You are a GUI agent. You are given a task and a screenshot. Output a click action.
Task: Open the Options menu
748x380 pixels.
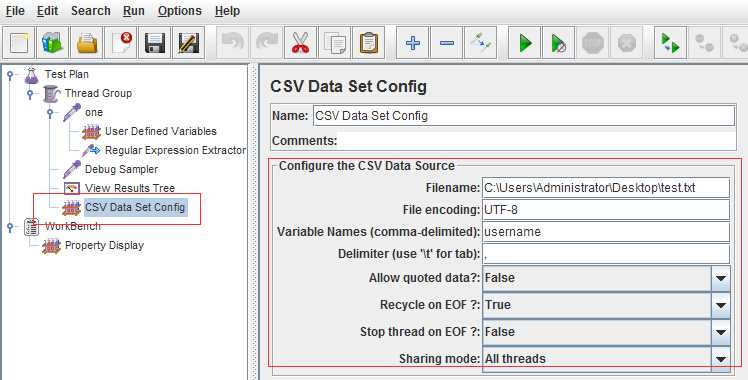pyautogui.click(x=180, y=10)
